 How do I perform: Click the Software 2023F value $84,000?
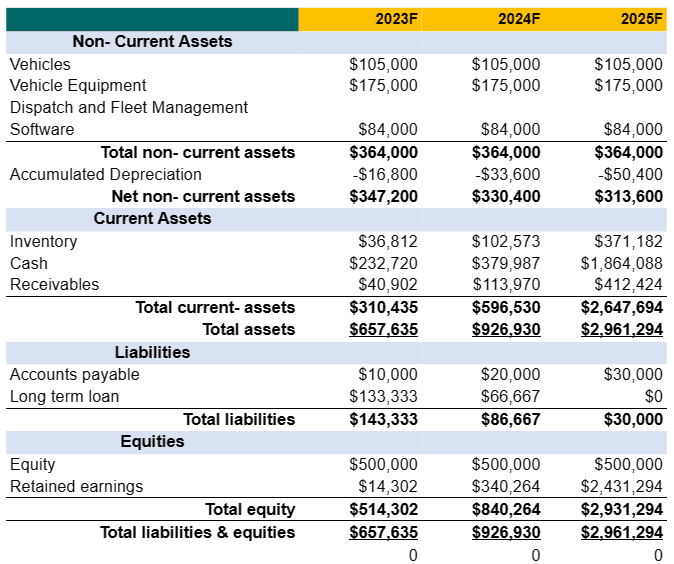tap(388, 129)
